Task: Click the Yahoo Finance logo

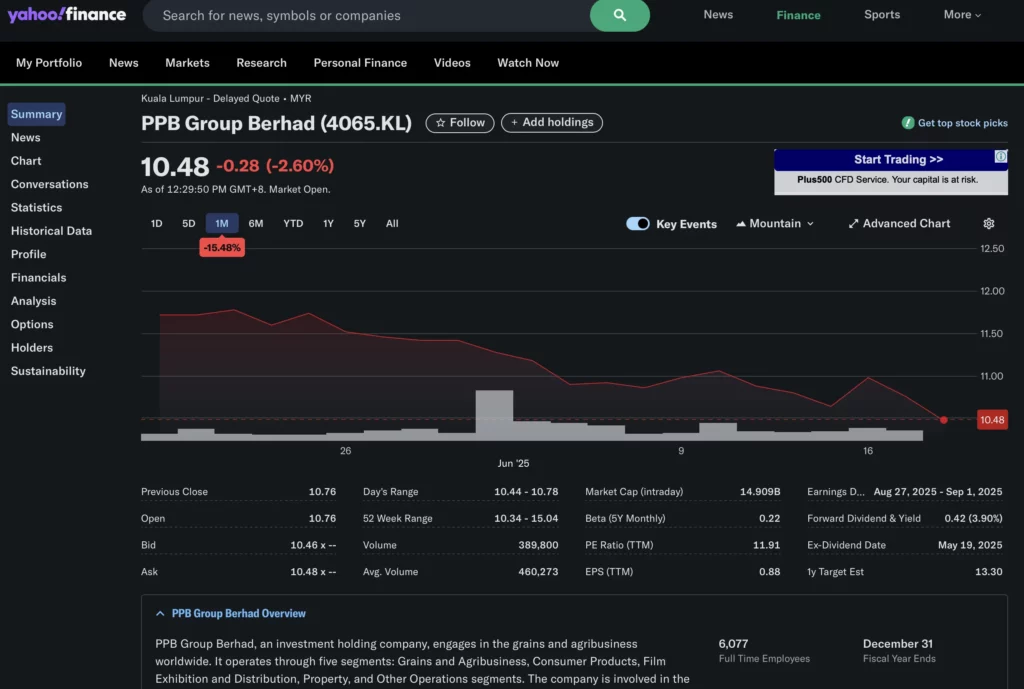Action: tap(67, 14)
